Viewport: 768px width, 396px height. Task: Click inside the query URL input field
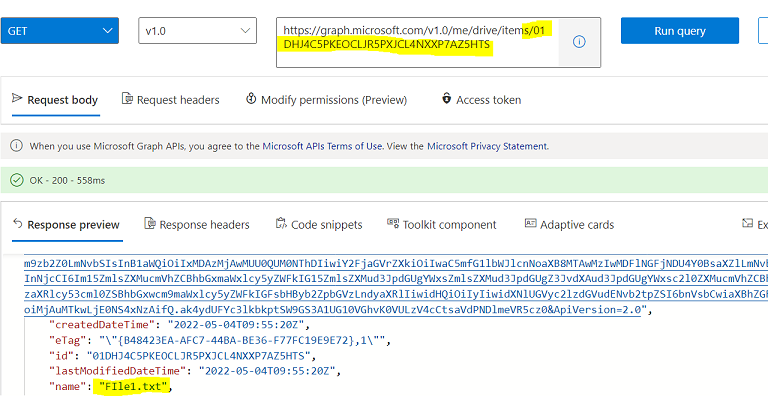(417, 43)
